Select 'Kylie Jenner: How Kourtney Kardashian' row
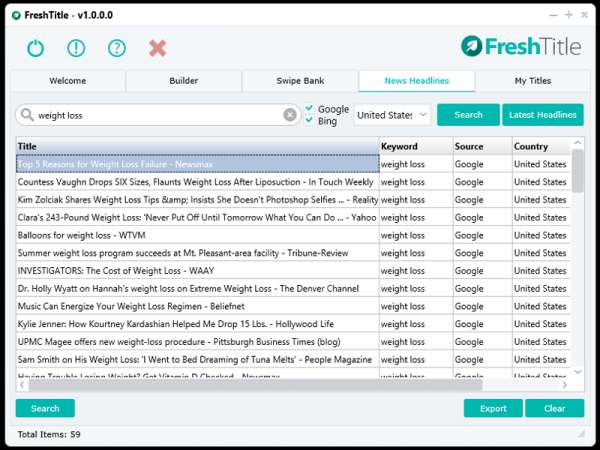The height and width of the screenshot is (450, 600). tap(293, 324)
